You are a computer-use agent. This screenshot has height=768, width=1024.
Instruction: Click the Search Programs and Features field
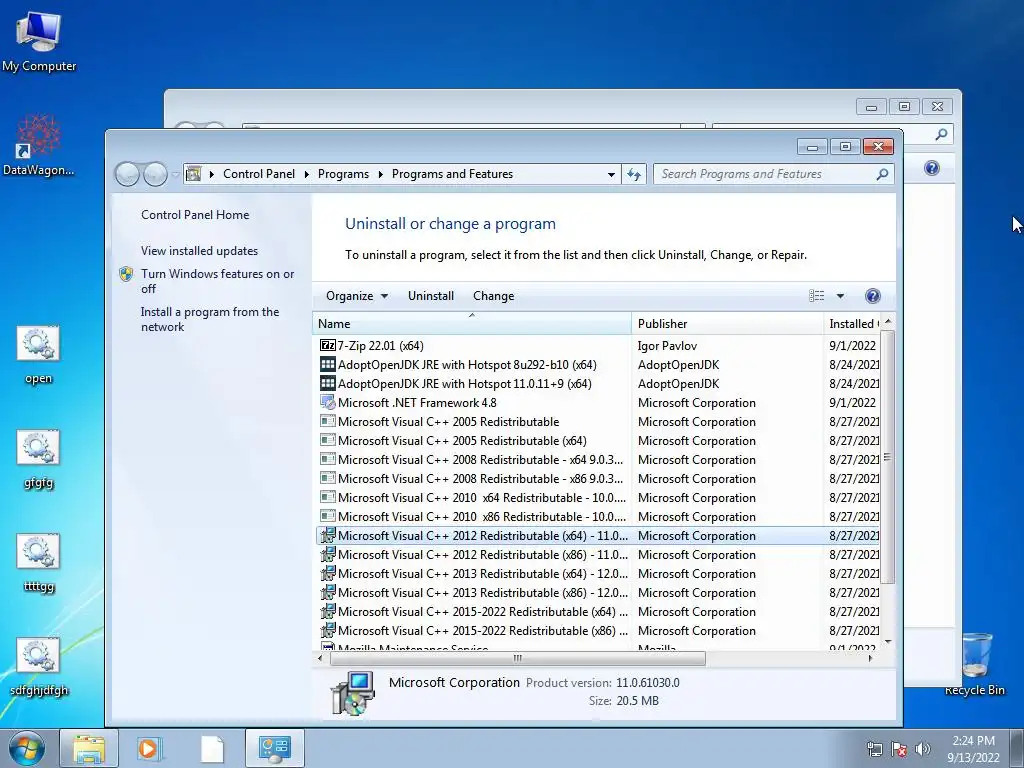coord(765,174)
